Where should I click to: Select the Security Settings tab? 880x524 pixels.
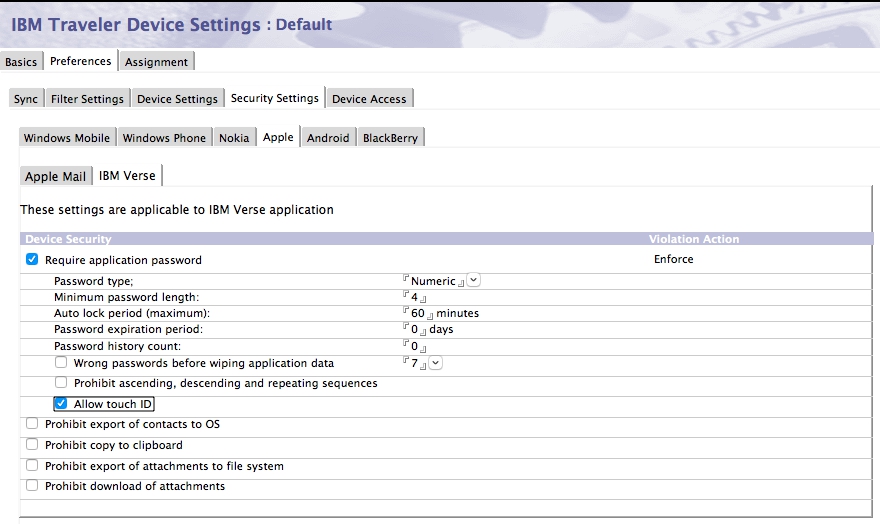pyautogui.click(x=275, y=98)
